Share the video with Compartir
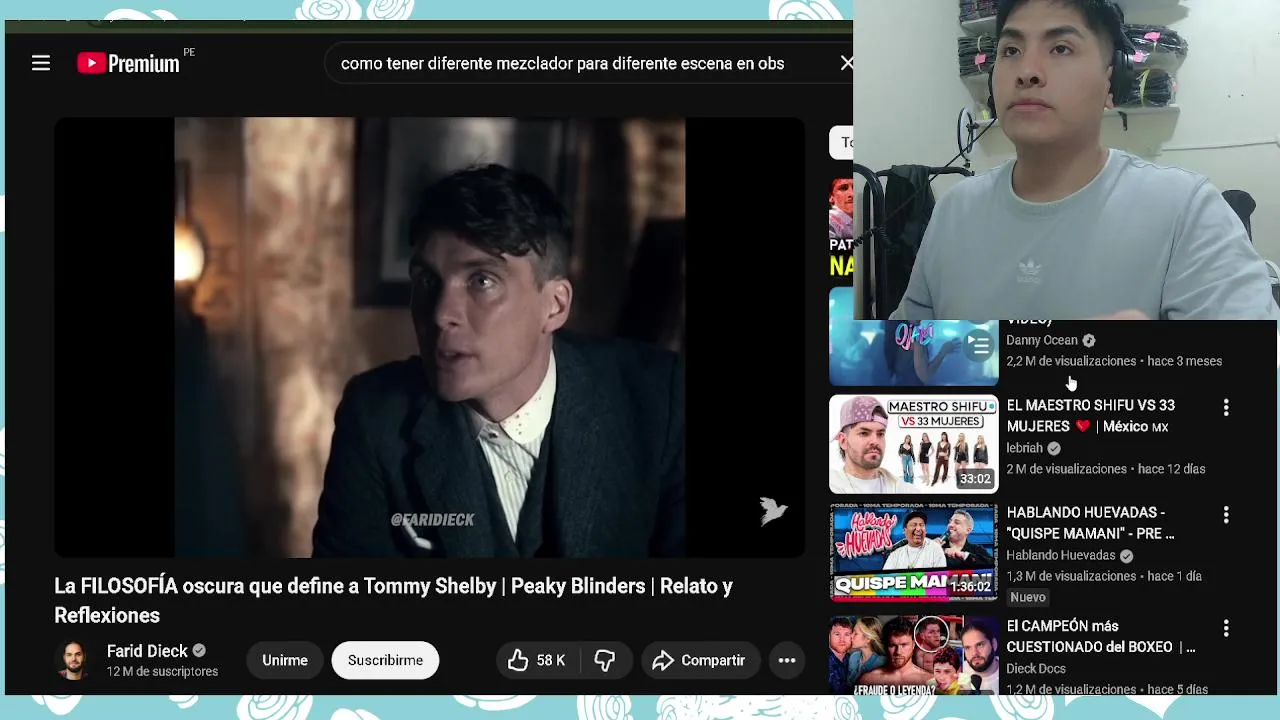 [699, 660]
